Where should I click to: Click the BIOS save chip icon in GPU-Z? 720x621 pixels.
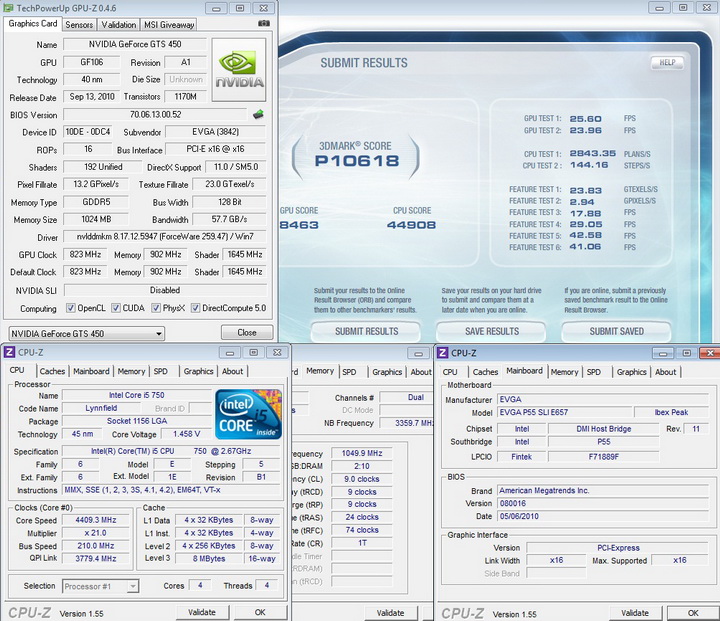pos(259,114)
